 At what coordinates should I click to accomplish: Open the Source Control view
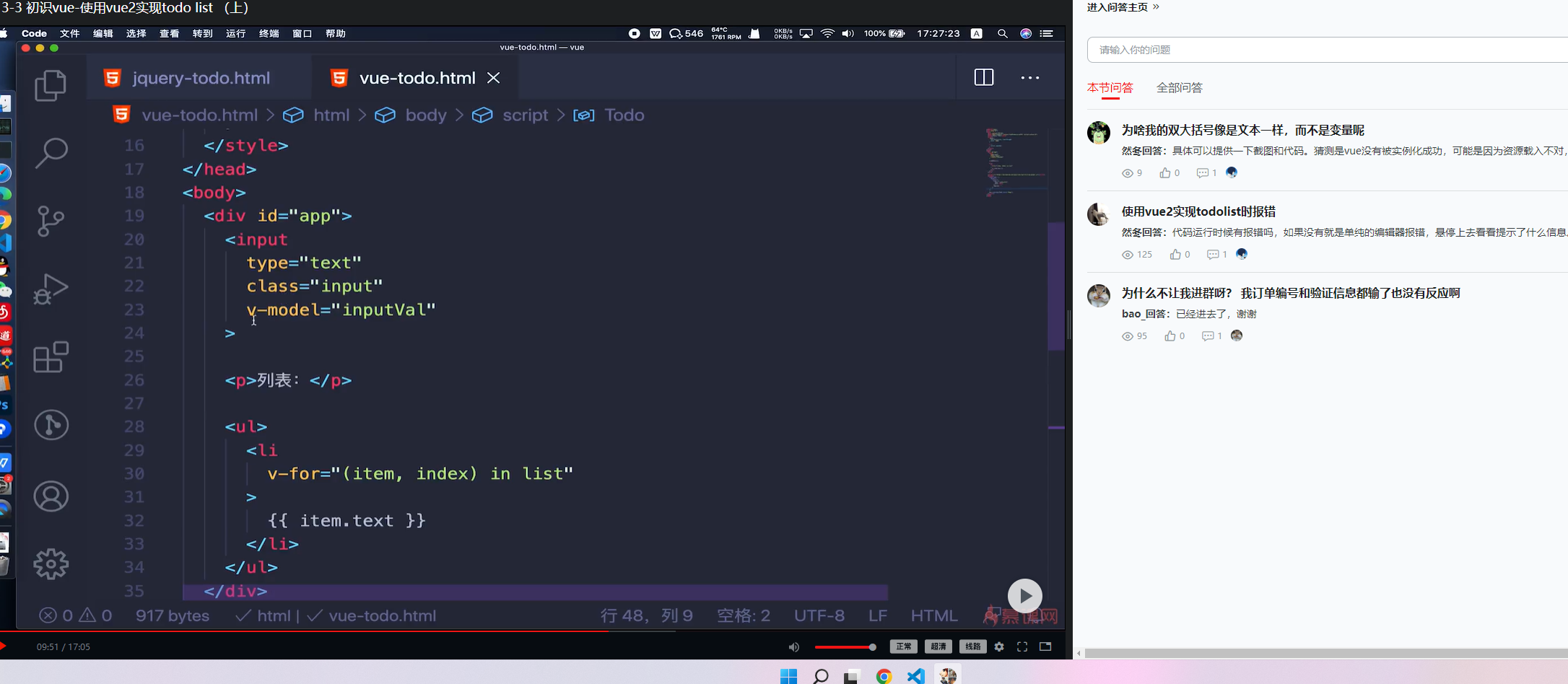[x=51, y=221]
